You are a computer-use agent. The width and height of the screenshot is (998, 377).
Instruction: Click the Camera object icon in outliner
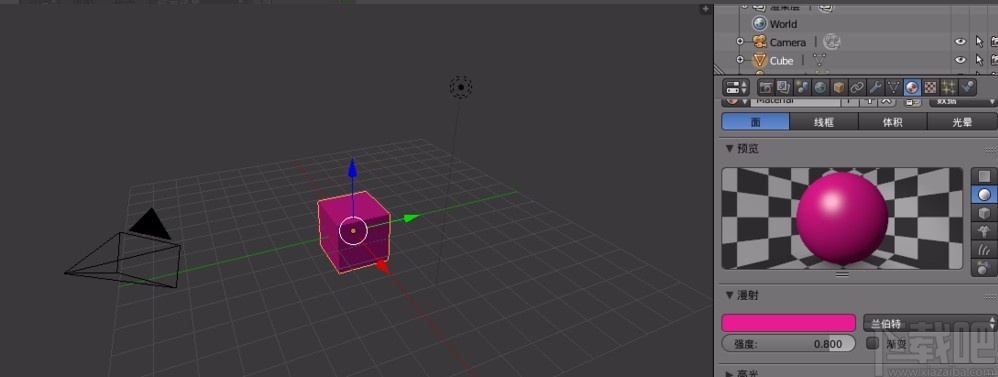pos(759,42)
